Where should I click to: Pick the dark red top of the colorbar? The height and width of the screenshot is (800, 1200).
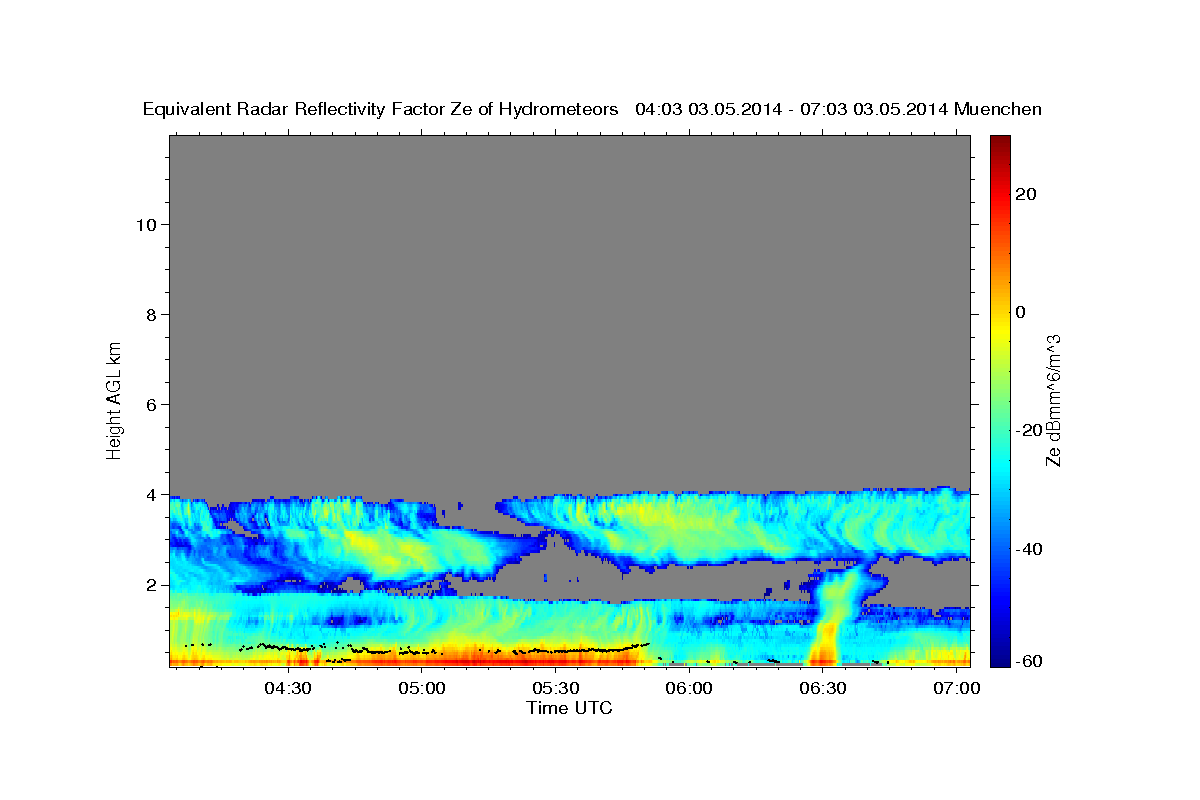(x=999, y=143)
